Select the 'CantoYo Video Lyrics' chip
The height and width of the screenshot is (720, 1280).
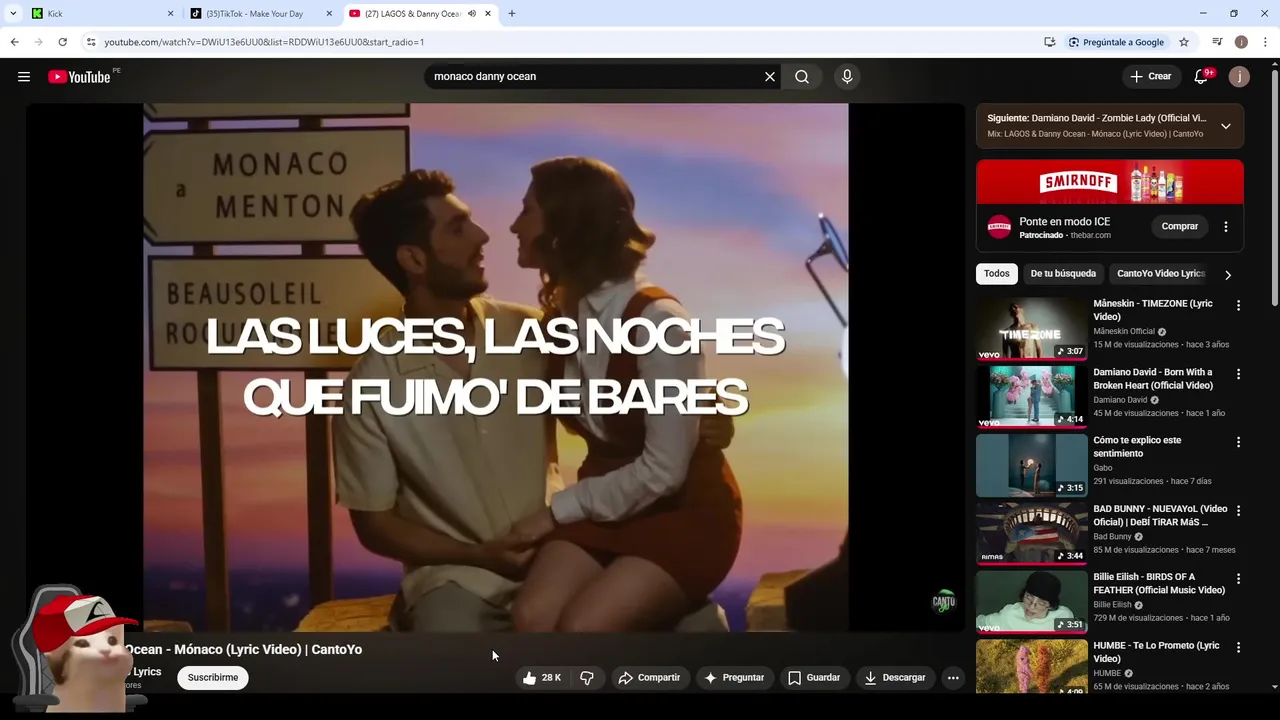[1160, 274]
